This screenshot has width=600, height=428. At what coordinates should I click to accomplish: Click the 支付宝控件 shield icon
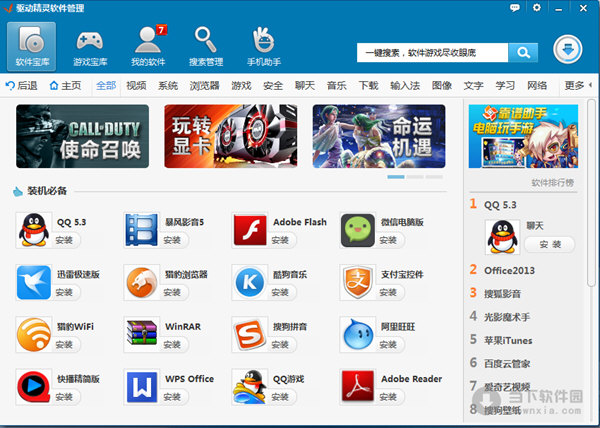pyautogui.click(x=358, y=282)
